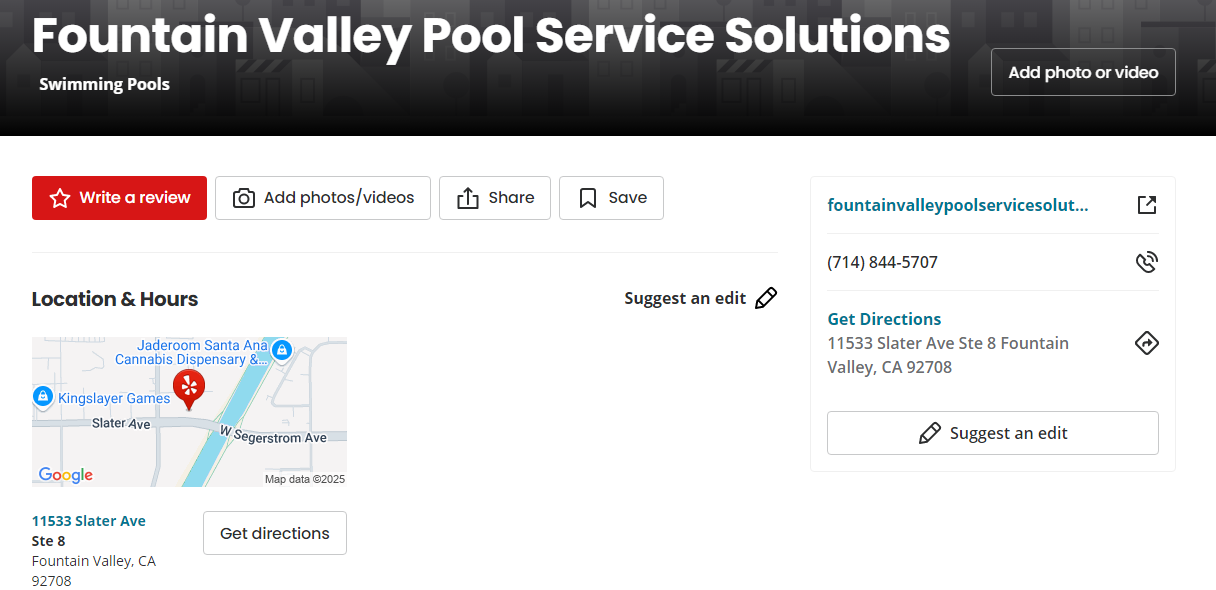The height and width of the screenshot is (590, 1216).
Task: Click the camera icon beside Add photos/videos
Action: pyautogui.click(x=244, y=198)
